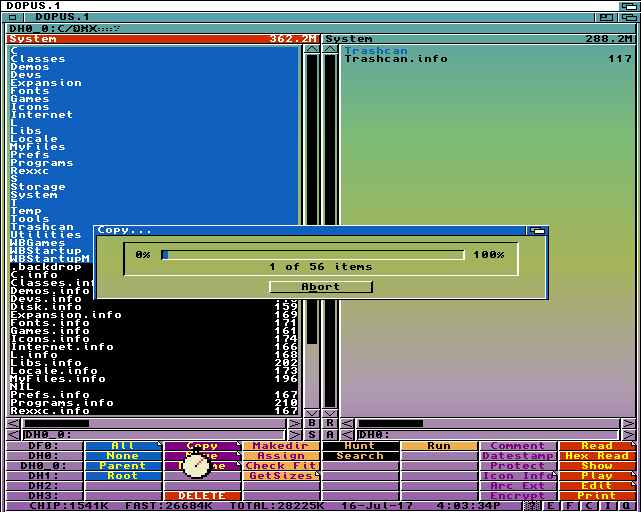Screen dimensions: 641x512
Task: Abort the copy operation
Action: pyautogui.click(x=320, y=287)
